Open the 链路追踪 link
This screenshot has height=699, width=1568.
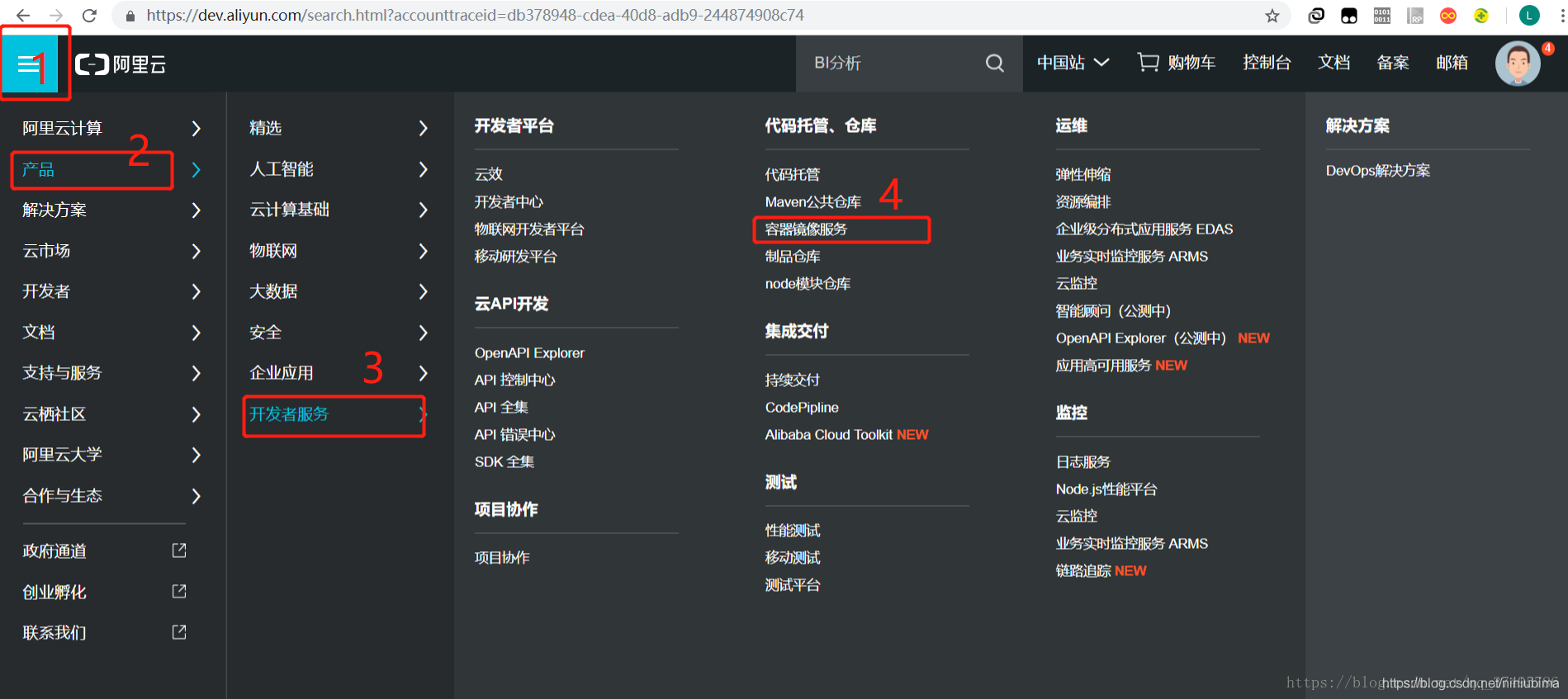1082,571
